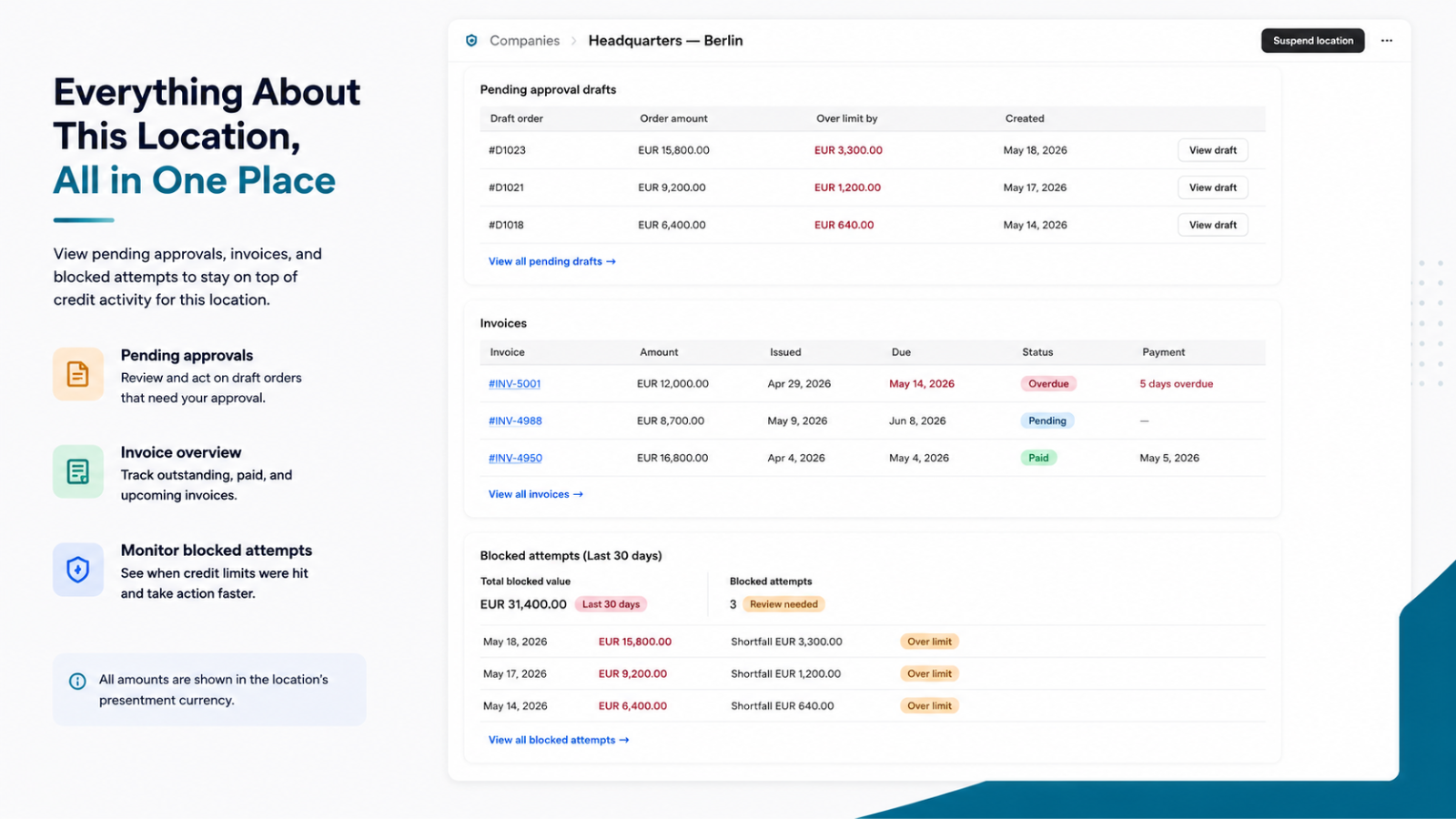
Task: Click the shield logo next to Companies
Action: (471, 41)
